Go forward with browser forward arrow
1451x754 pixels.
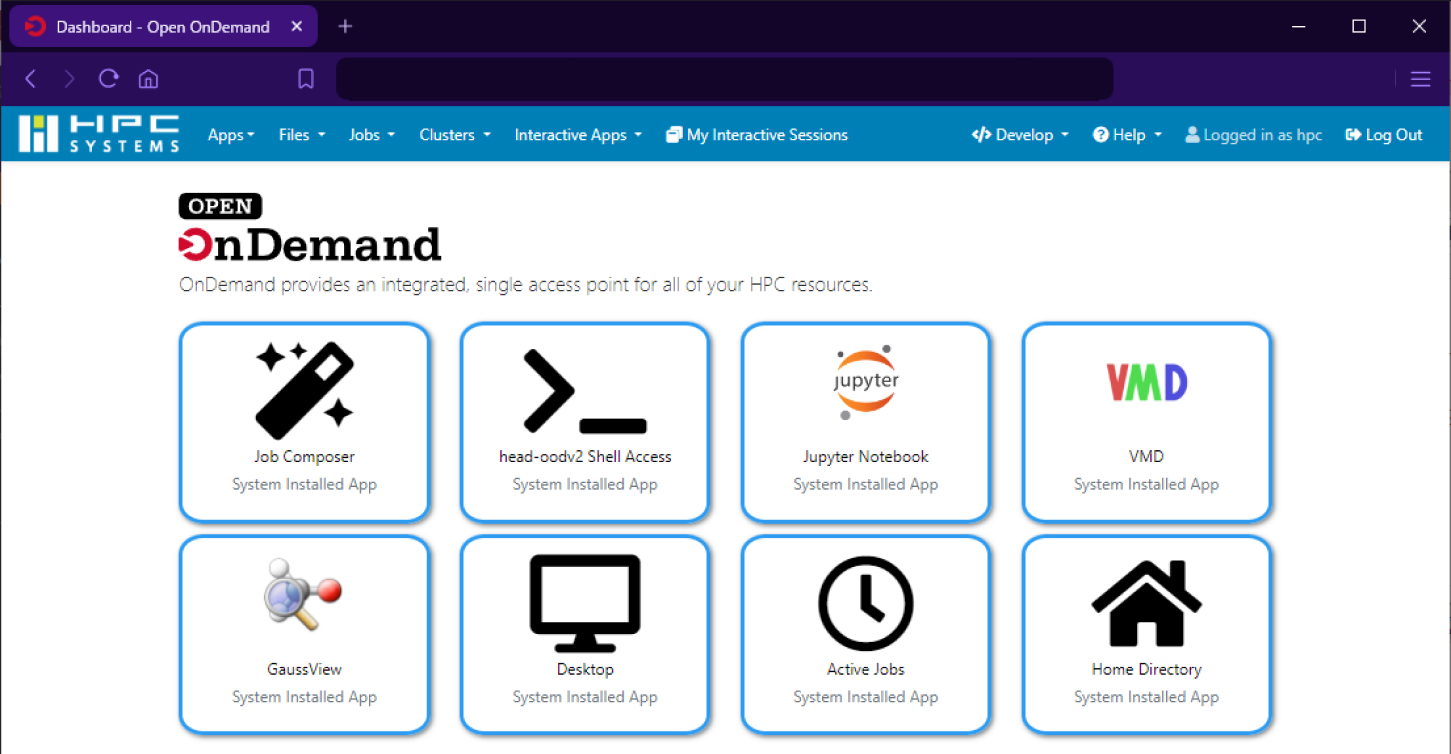point(69,79)
